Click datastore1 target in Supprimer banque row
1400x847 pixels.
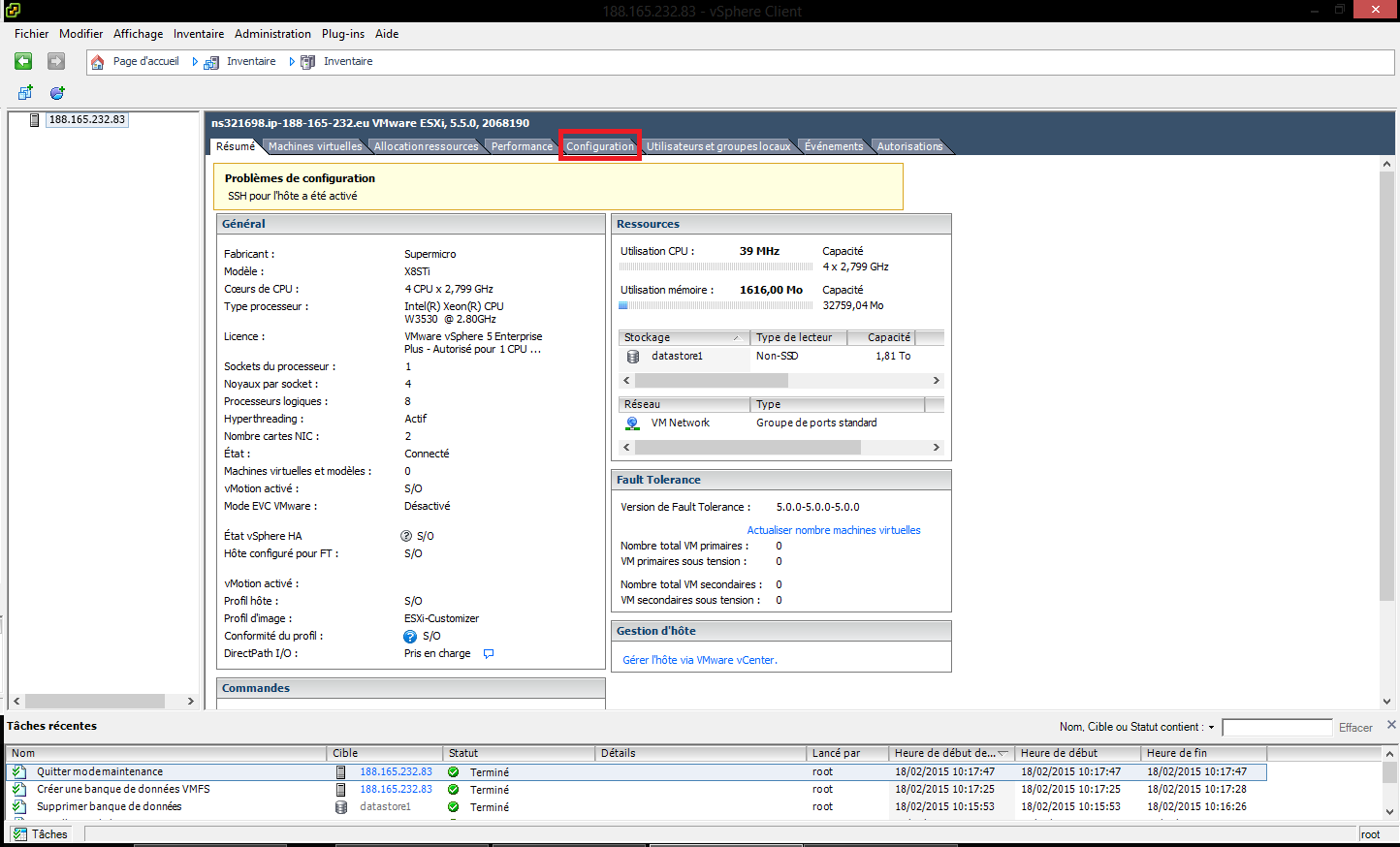click(385, 806)
